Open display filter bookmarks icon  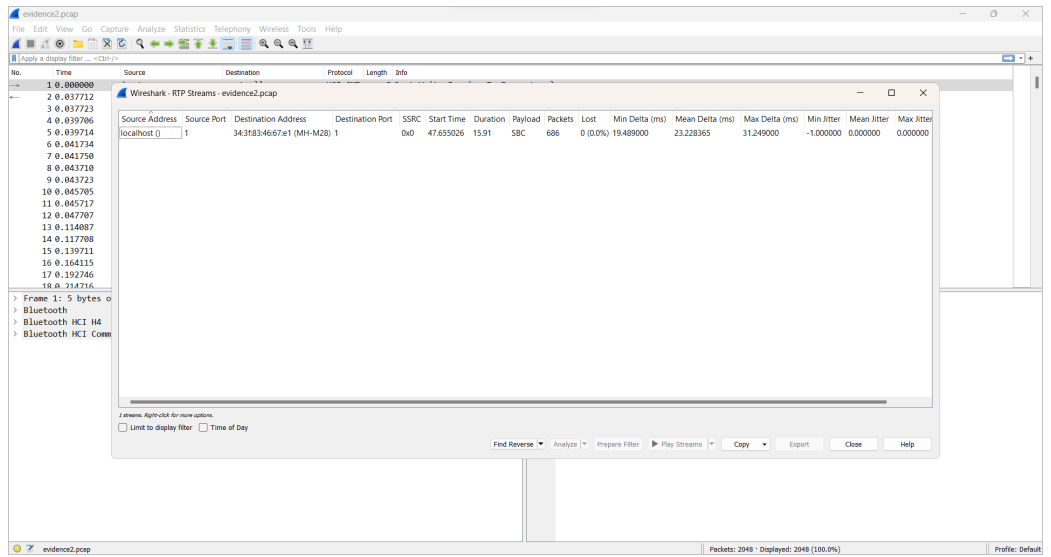pos(13,58)
